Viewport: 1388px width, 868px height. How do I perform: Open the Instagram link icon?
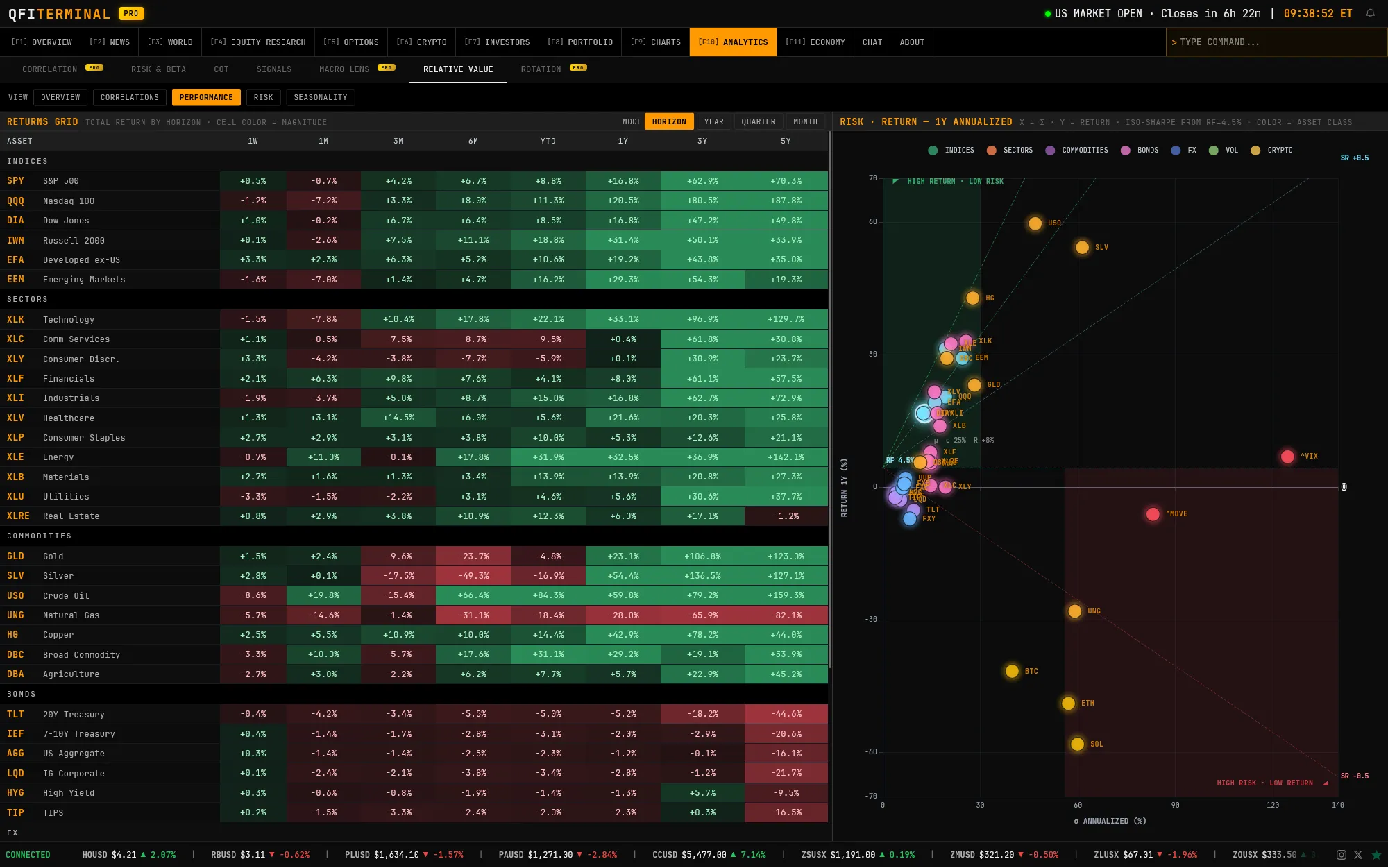1342,855
